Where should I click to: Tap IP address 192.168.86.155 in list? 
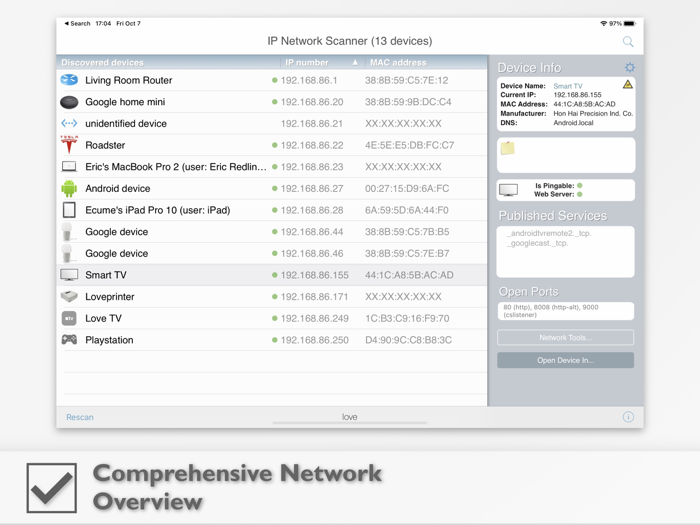tap(315, 275)
